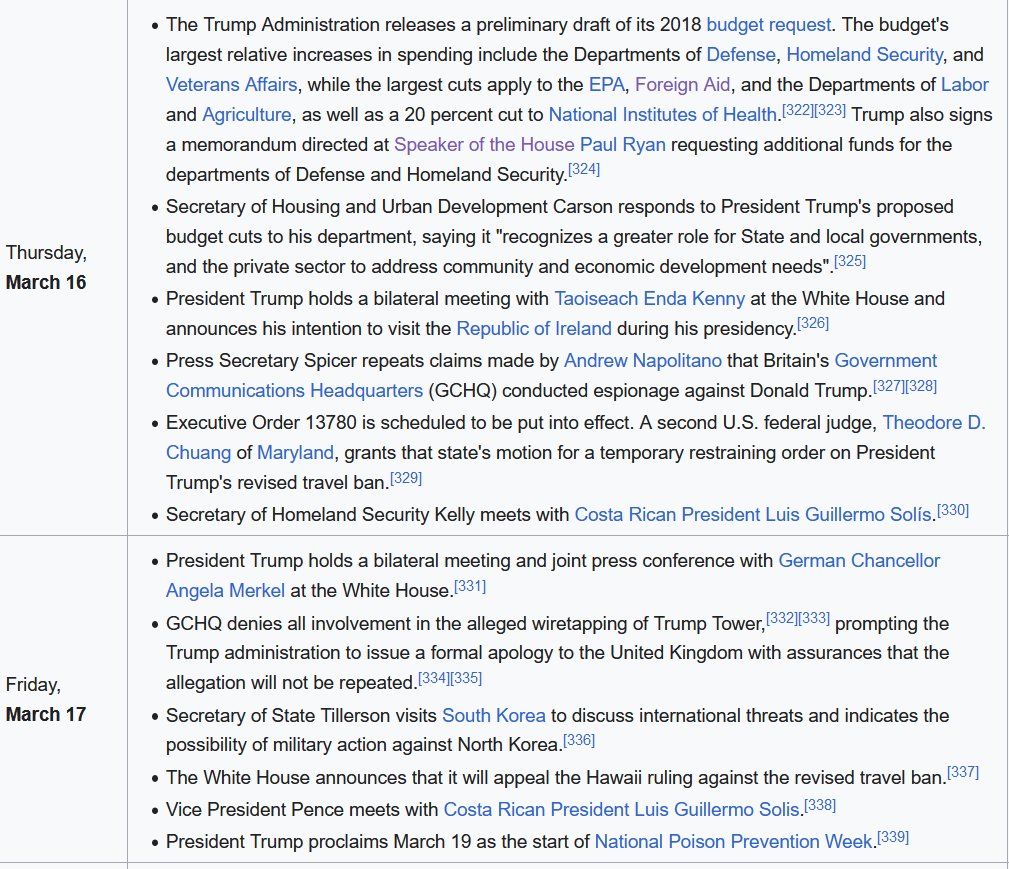Follow the Republic of Ireland link
Image resolution: width=1009 pixels, height=869 pixels.
point(533,329)
